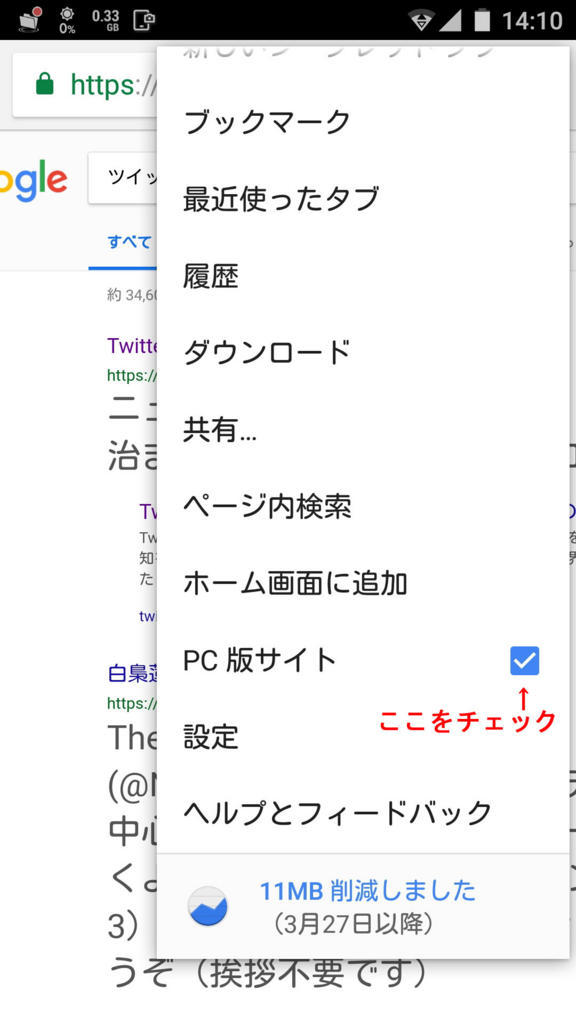Open 履歴 from the menu

pyautogui.click(x=362, y=276)
